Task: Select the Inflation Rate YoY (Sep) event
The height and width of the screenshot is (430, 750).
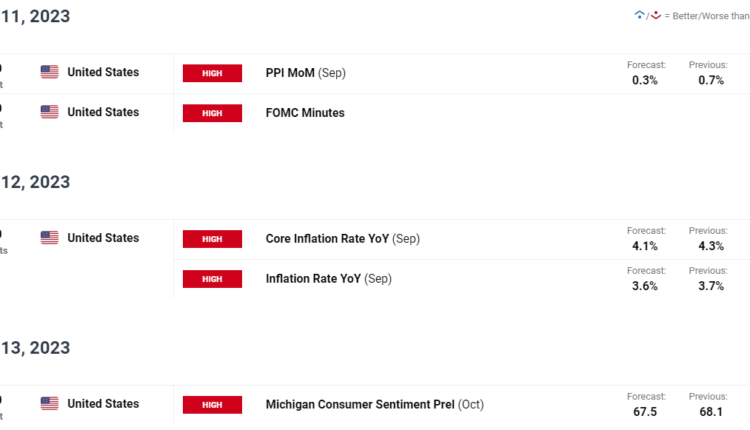Action: click(x=328, y=279)
